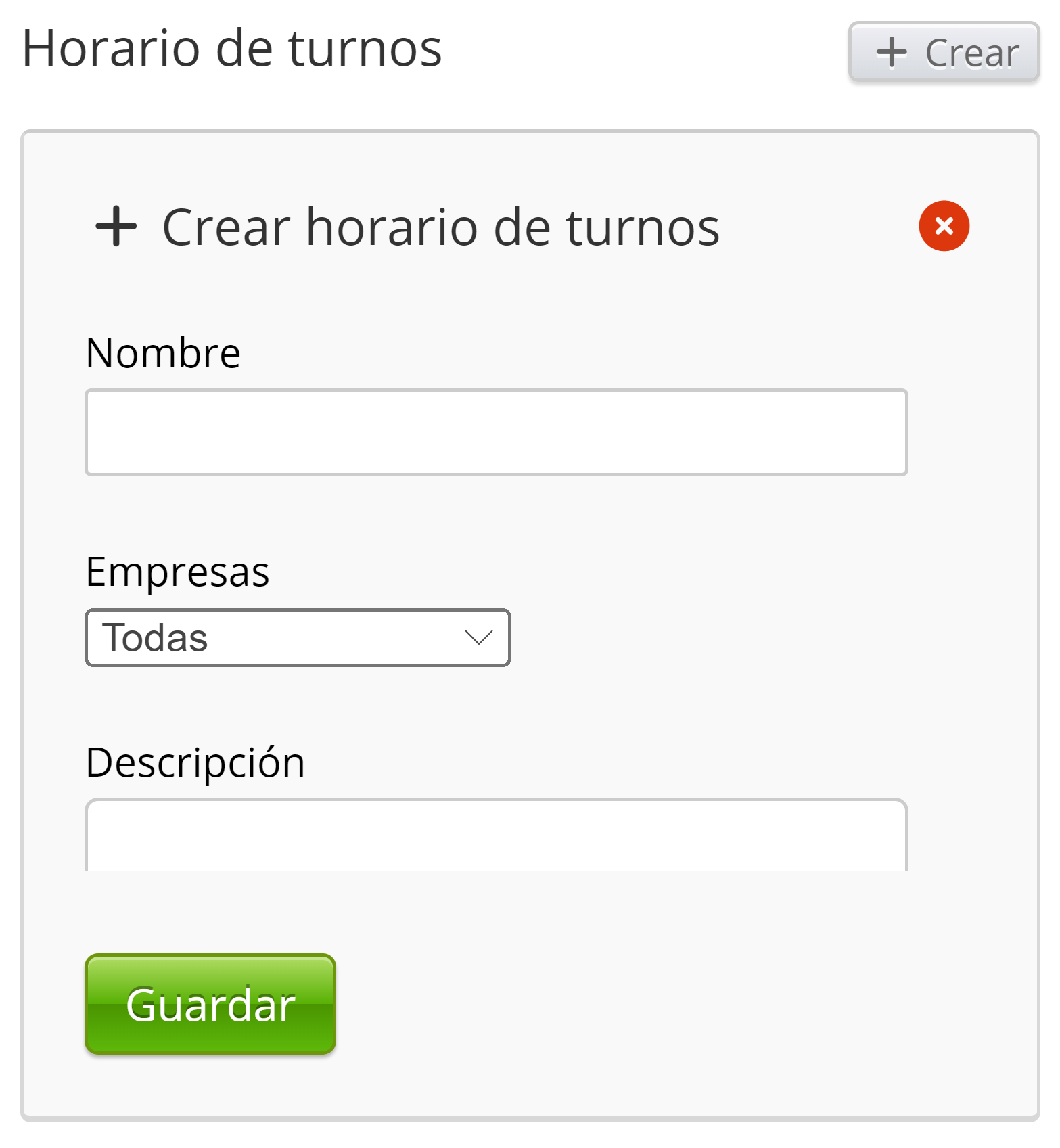Click the Crear button at top

(944, 53)
